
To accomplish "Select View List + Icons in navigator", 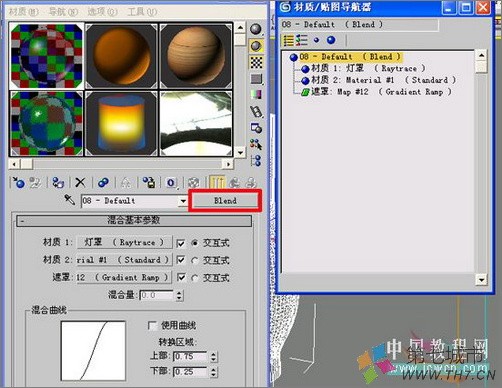I will (x=302, y=40).
